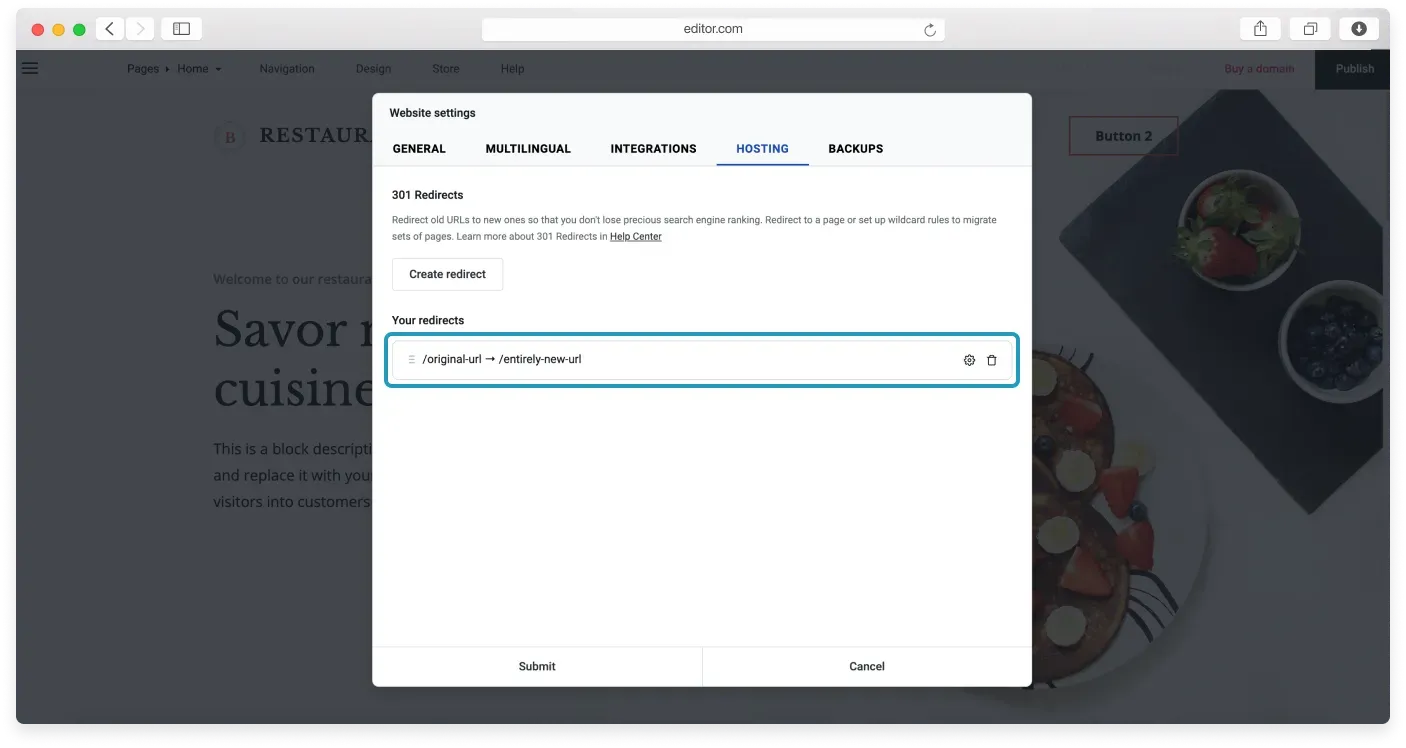Switch to the General tab
This screenshot has height=748, width=1406.
click(419, 149)
